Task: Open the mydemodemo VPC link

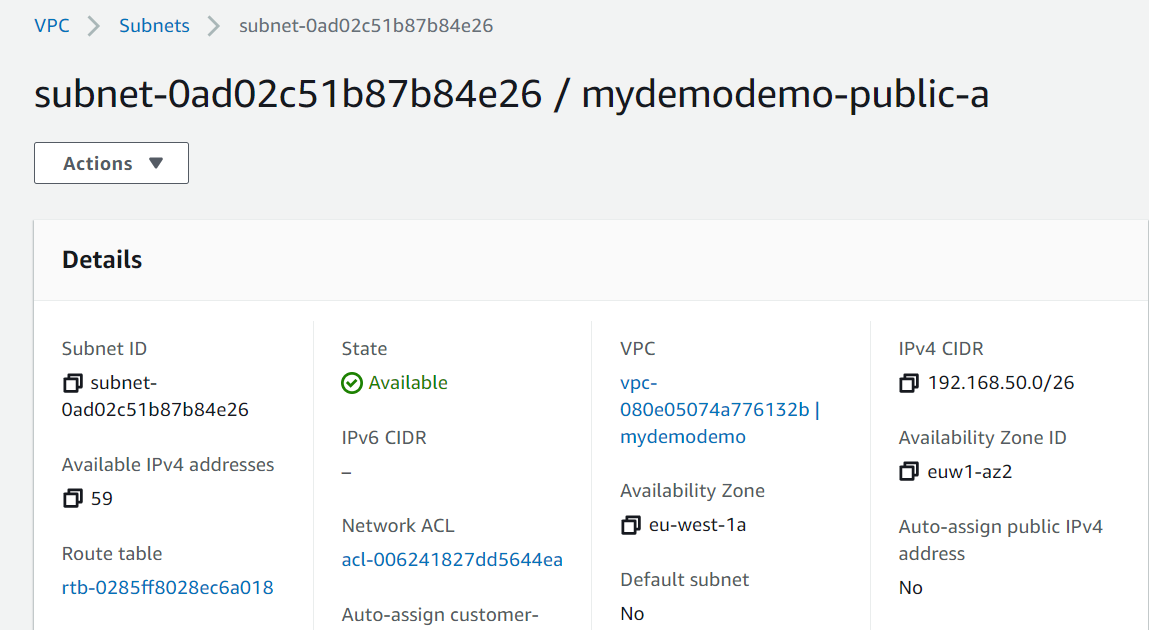Action: click(683, 437)
